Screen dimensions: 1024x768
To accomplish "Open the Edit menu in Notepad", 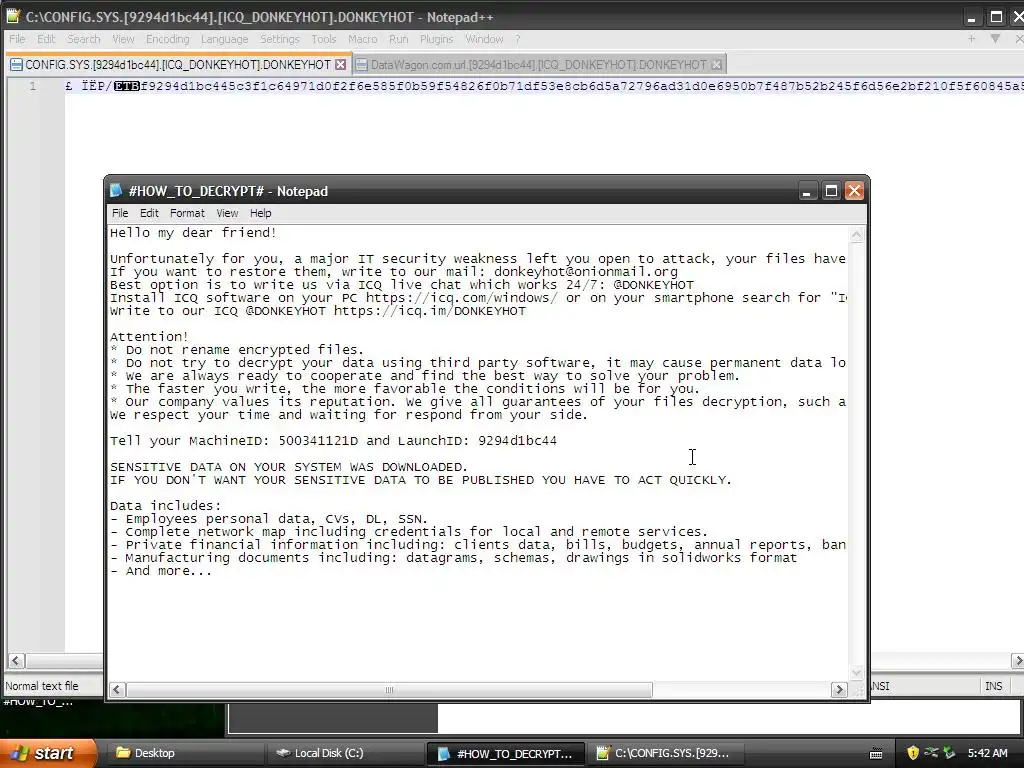I will tap(149, 213).
